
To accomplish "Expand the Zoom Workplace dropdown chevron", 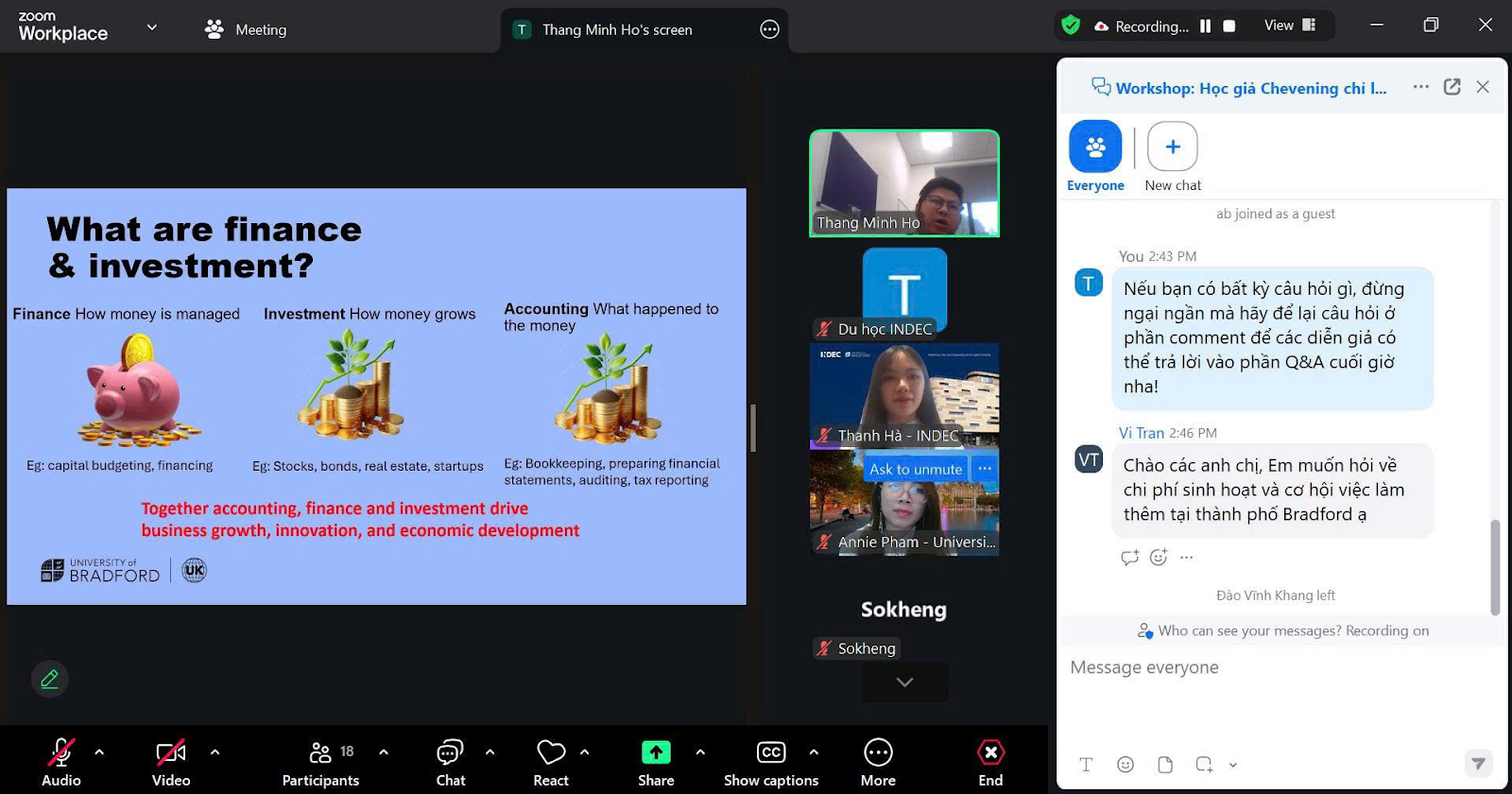I will [151, 27].
